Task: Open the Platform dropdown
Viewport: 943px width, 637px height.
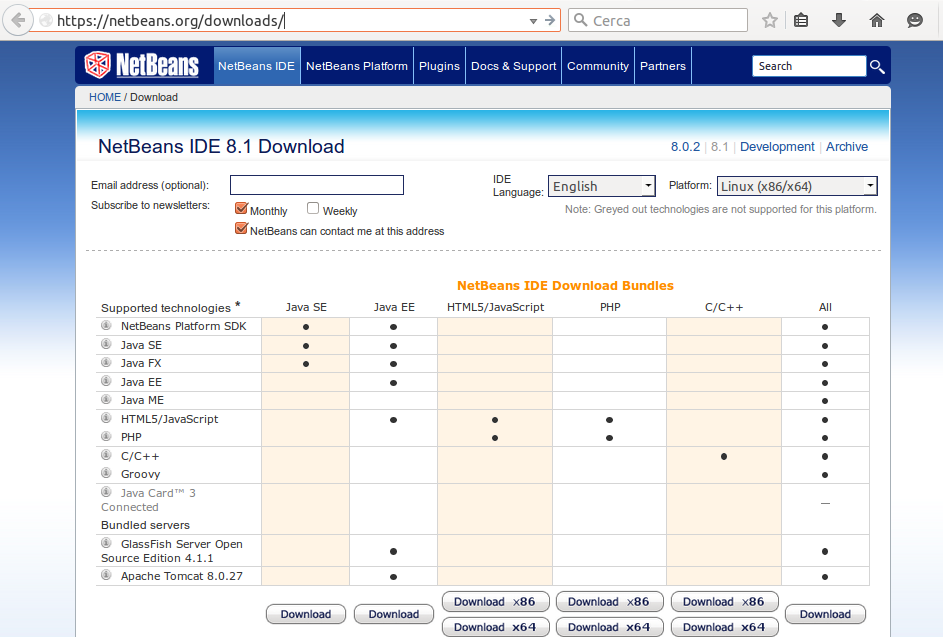Action: (797, 186)
